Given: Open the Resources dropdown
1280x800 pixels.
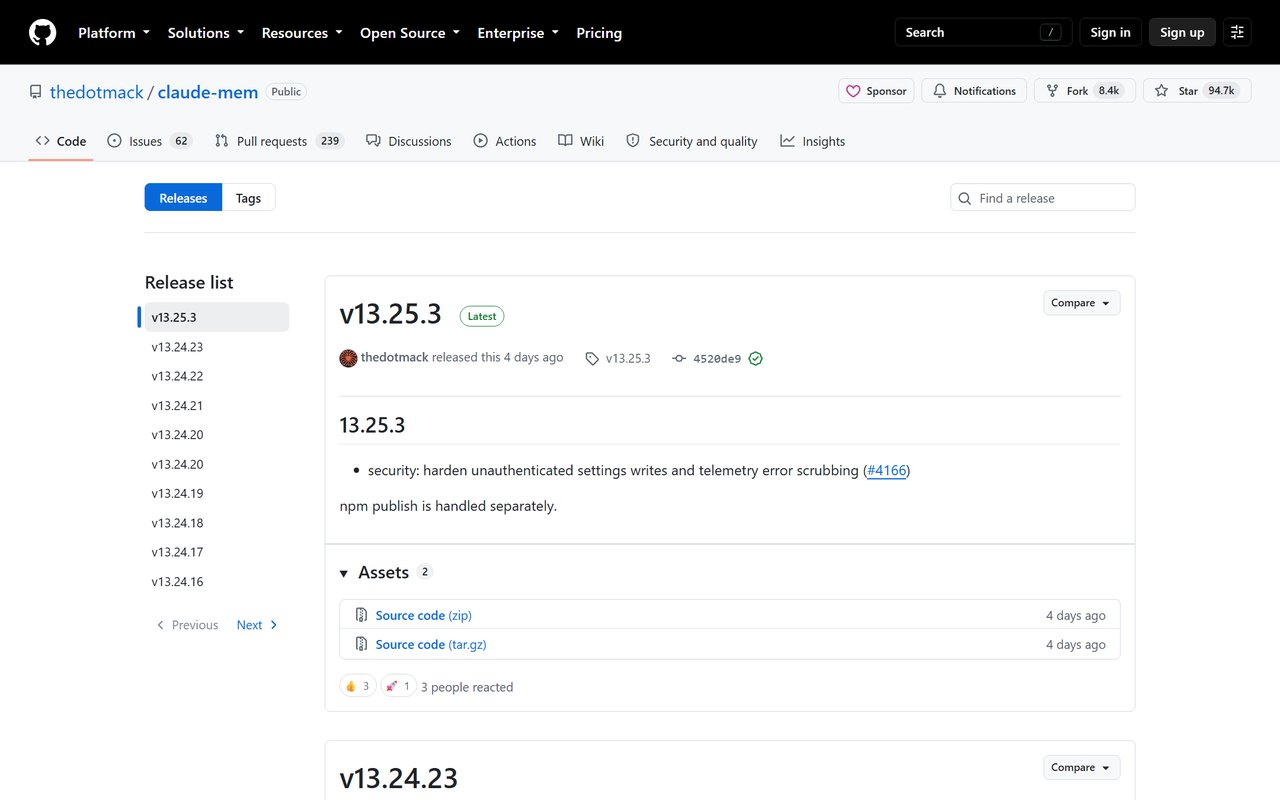Looking at the screenshot, I should click(302, 33).
